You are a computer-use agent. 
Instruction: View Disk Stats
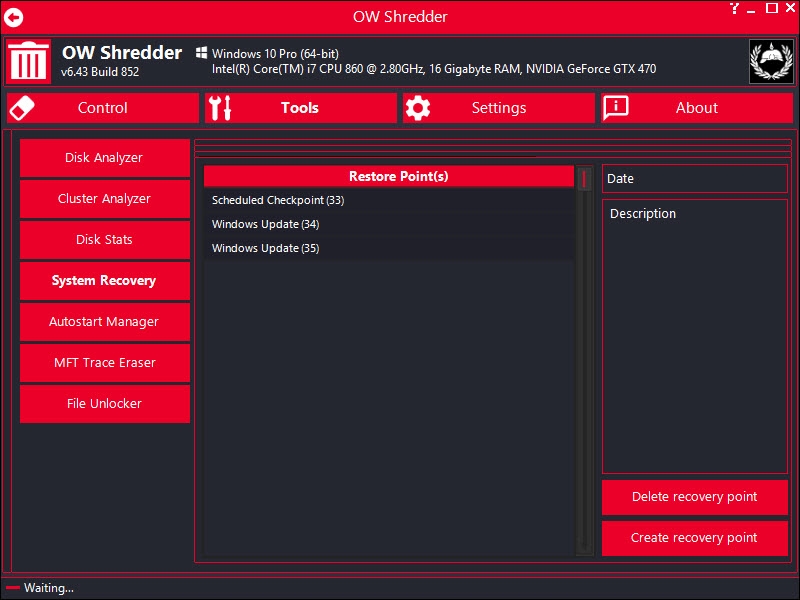click(105, 240)
